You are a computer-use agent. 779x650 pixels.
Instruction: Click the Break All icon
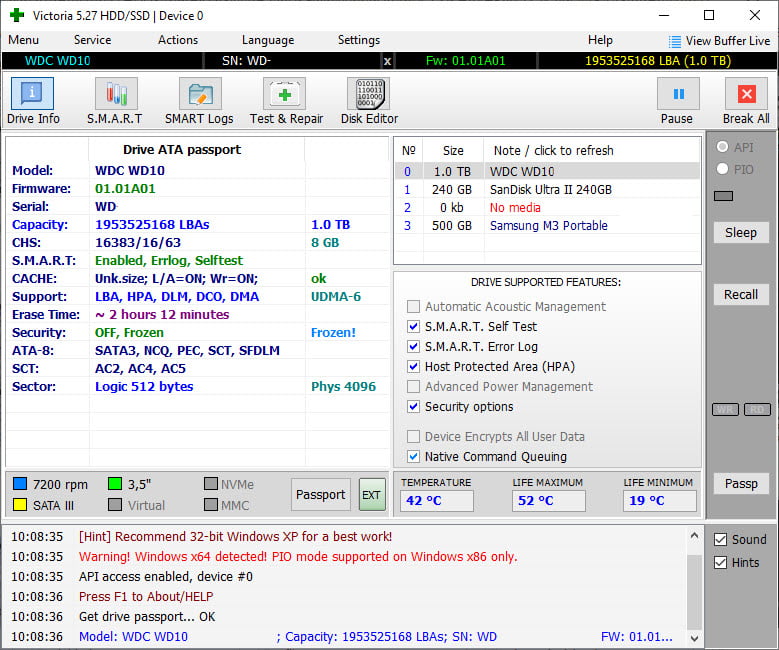click(746, 93)
